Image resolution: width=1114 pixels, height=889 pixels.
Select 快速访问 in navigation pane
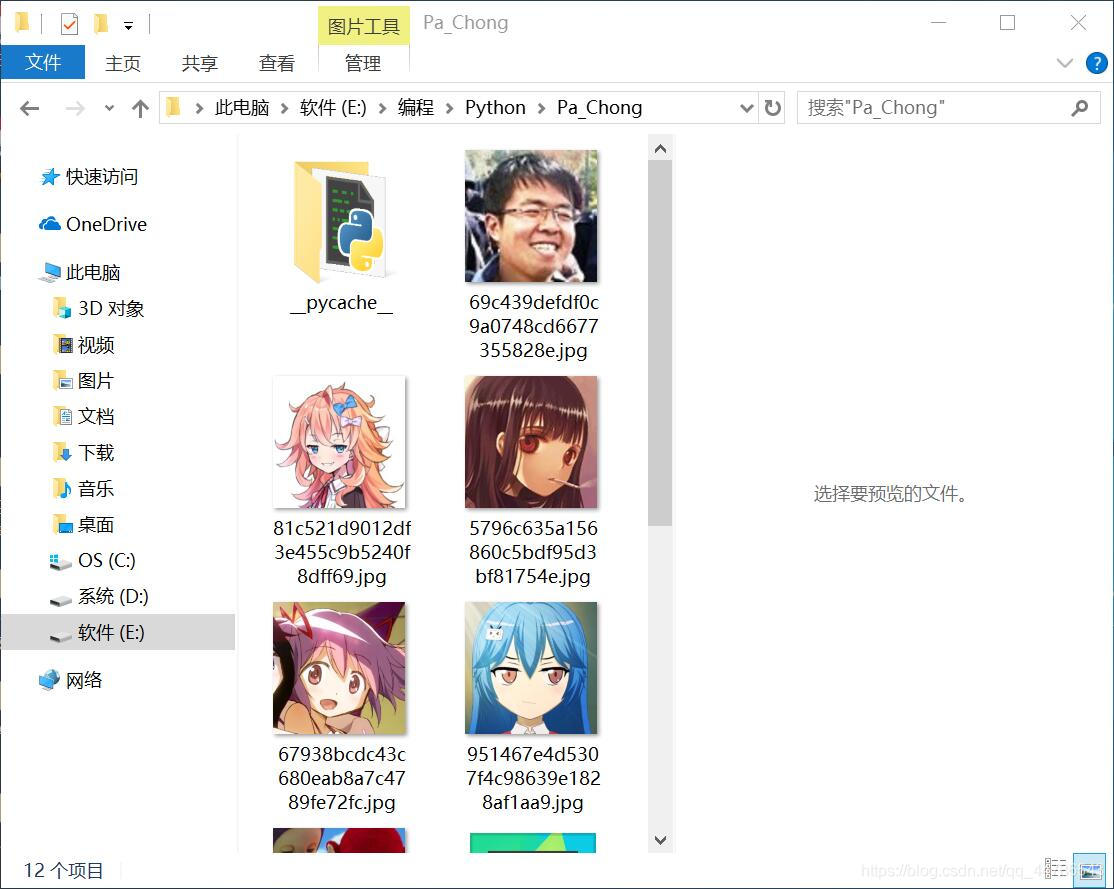coord(89,176)
